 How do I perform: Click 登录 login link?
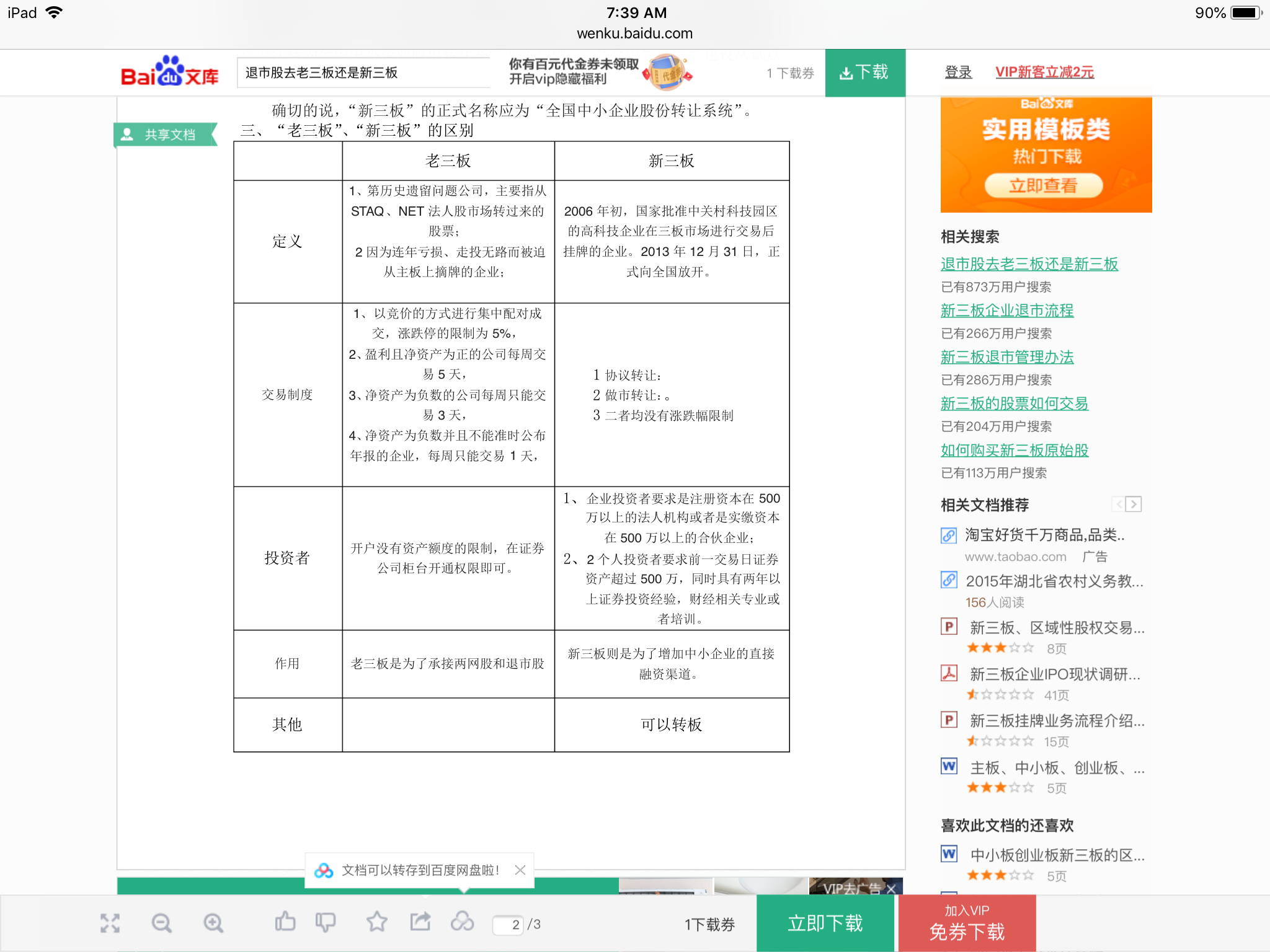(958, 72)
